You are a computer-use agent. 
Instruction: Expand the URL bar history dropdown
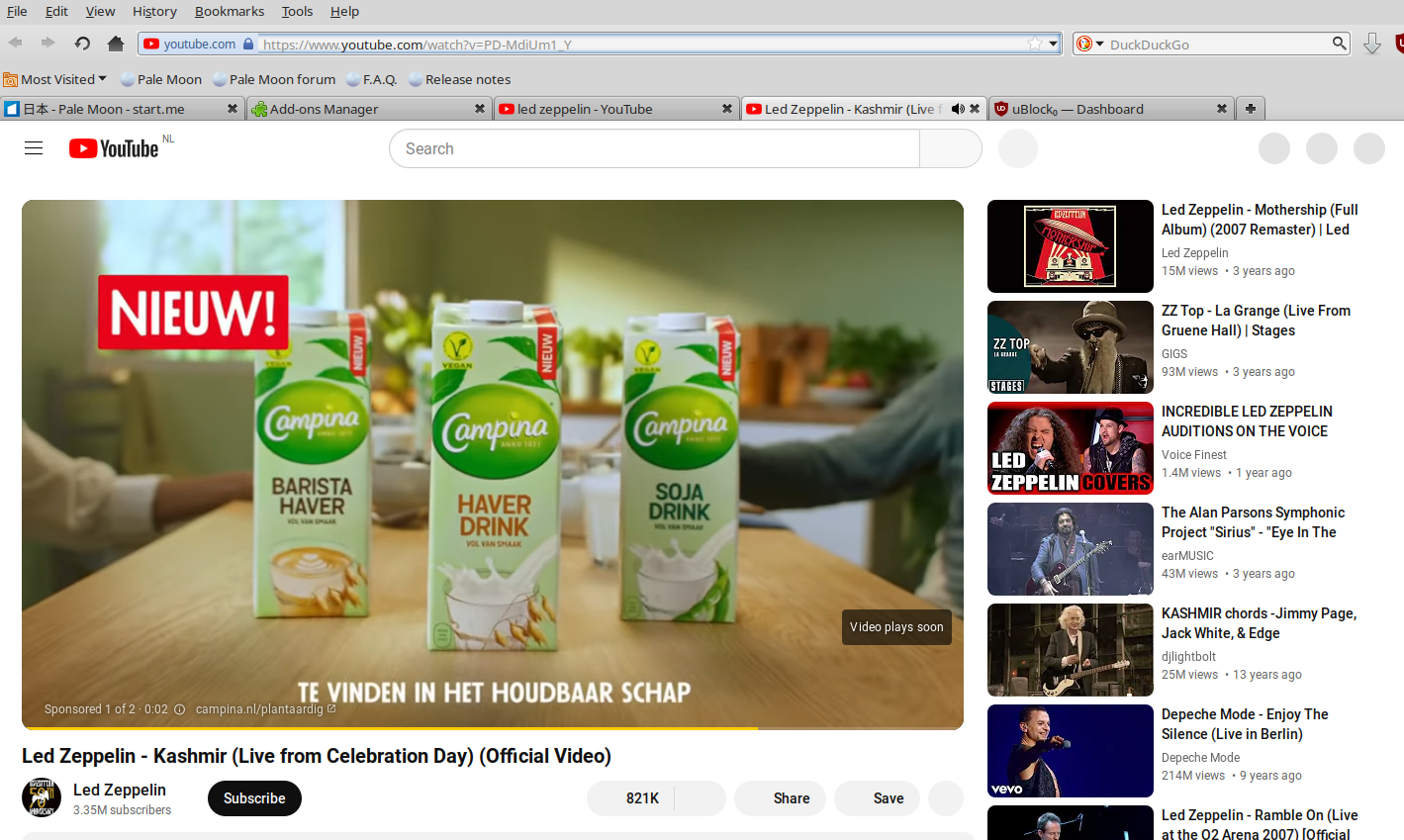coord(1054,44)
